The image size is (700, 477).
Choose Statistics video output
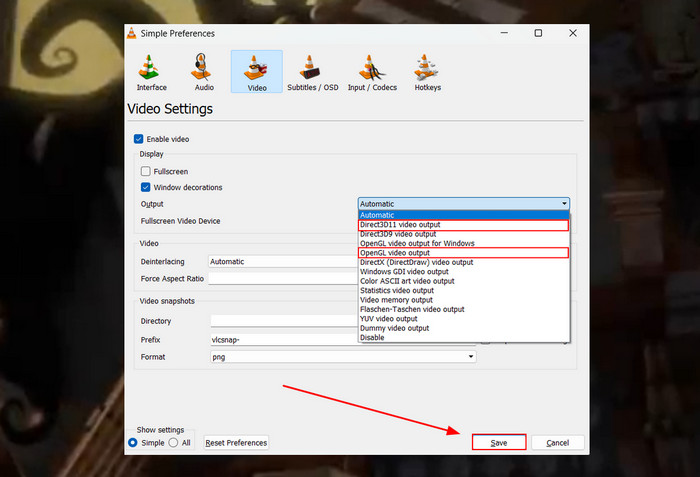click(463, 290)
